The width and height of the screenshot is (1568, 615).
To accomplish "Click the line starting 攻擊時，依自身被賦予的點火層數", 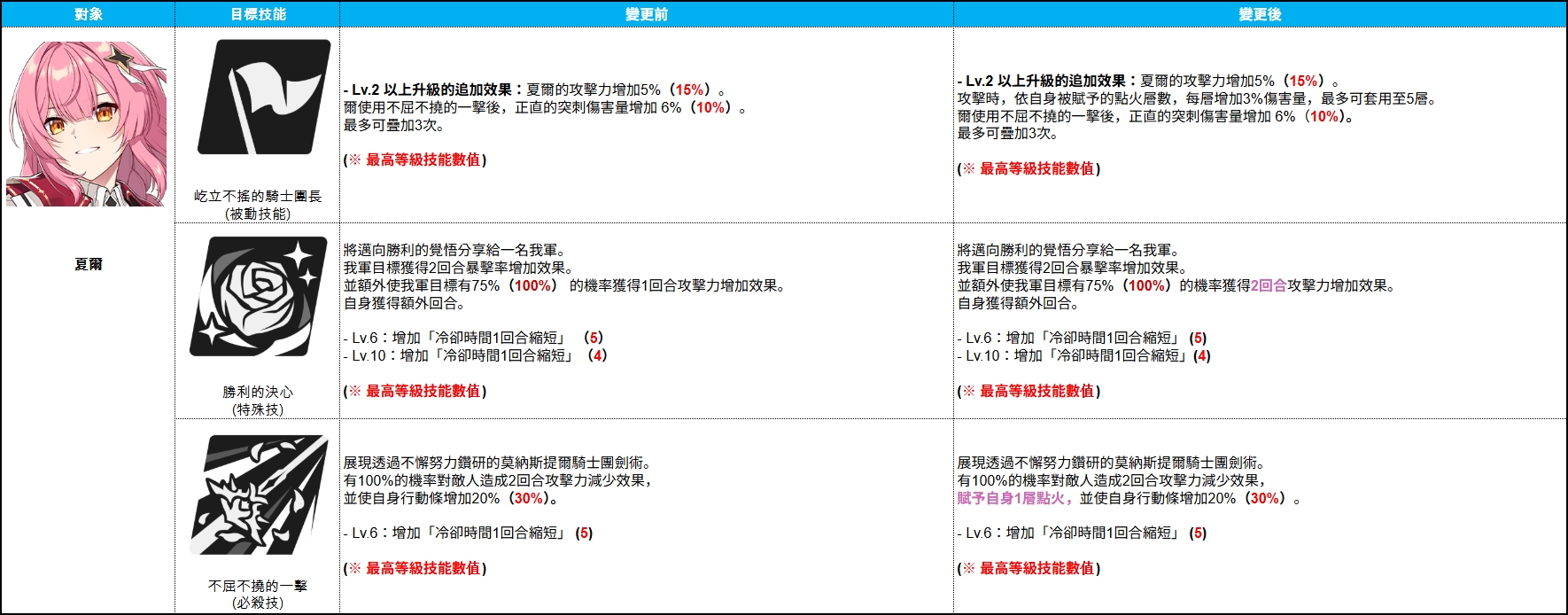I will [1196, 98].
